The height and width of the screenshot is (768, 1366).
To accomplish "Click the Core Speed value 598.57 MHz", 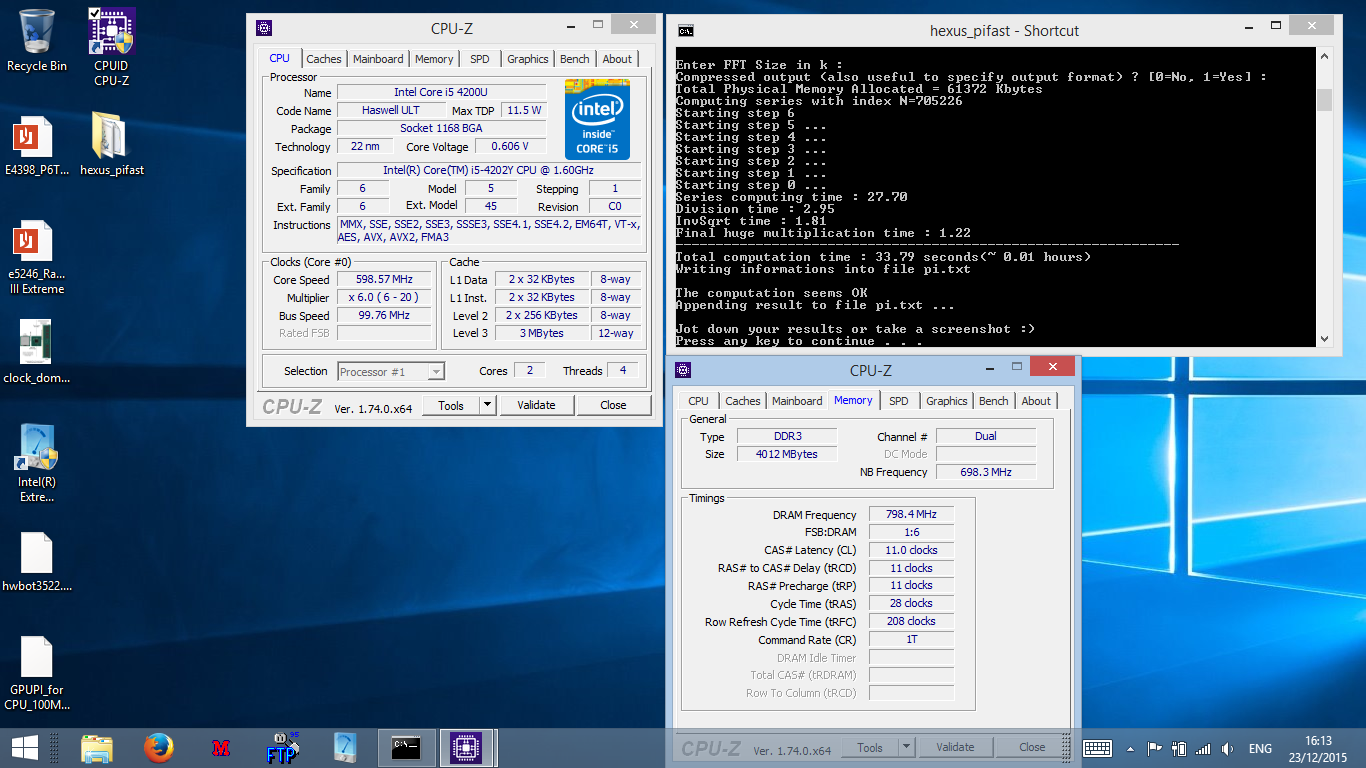I will tap(384, 280).
